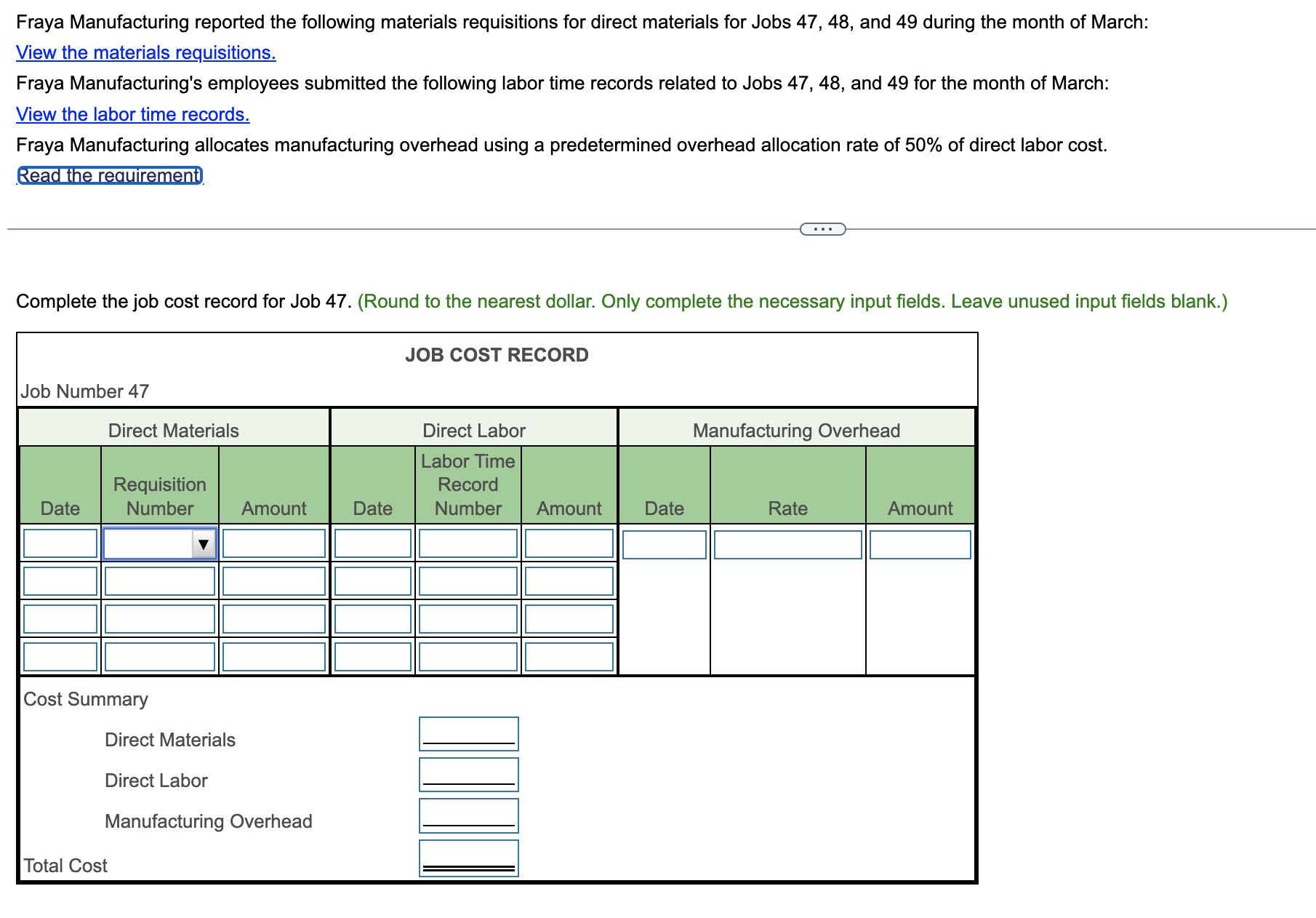Viewport: 1316px width, 918px height.
Task: Expand the ellipsis options on the divider
Action: [822, 228]
